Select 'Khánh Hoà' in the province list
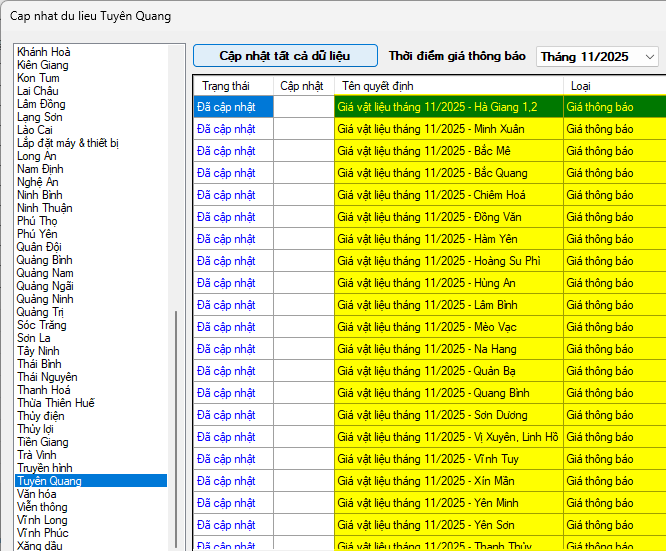Screen dimensions: 666x551 (44, 52)
